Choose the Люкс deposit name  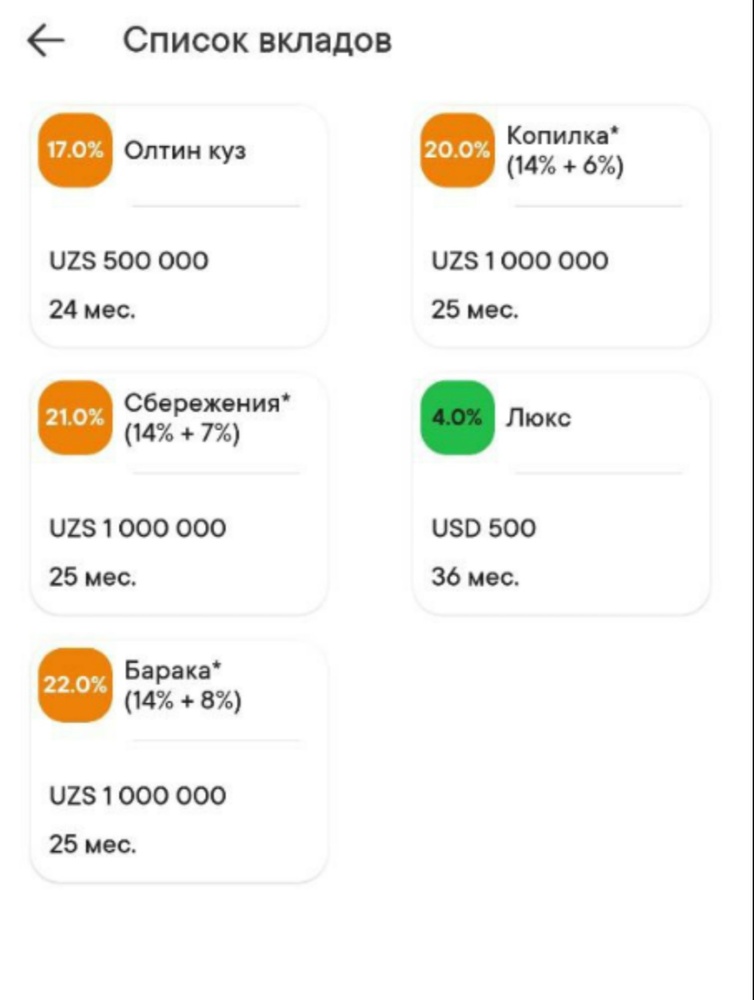[538, 418]
